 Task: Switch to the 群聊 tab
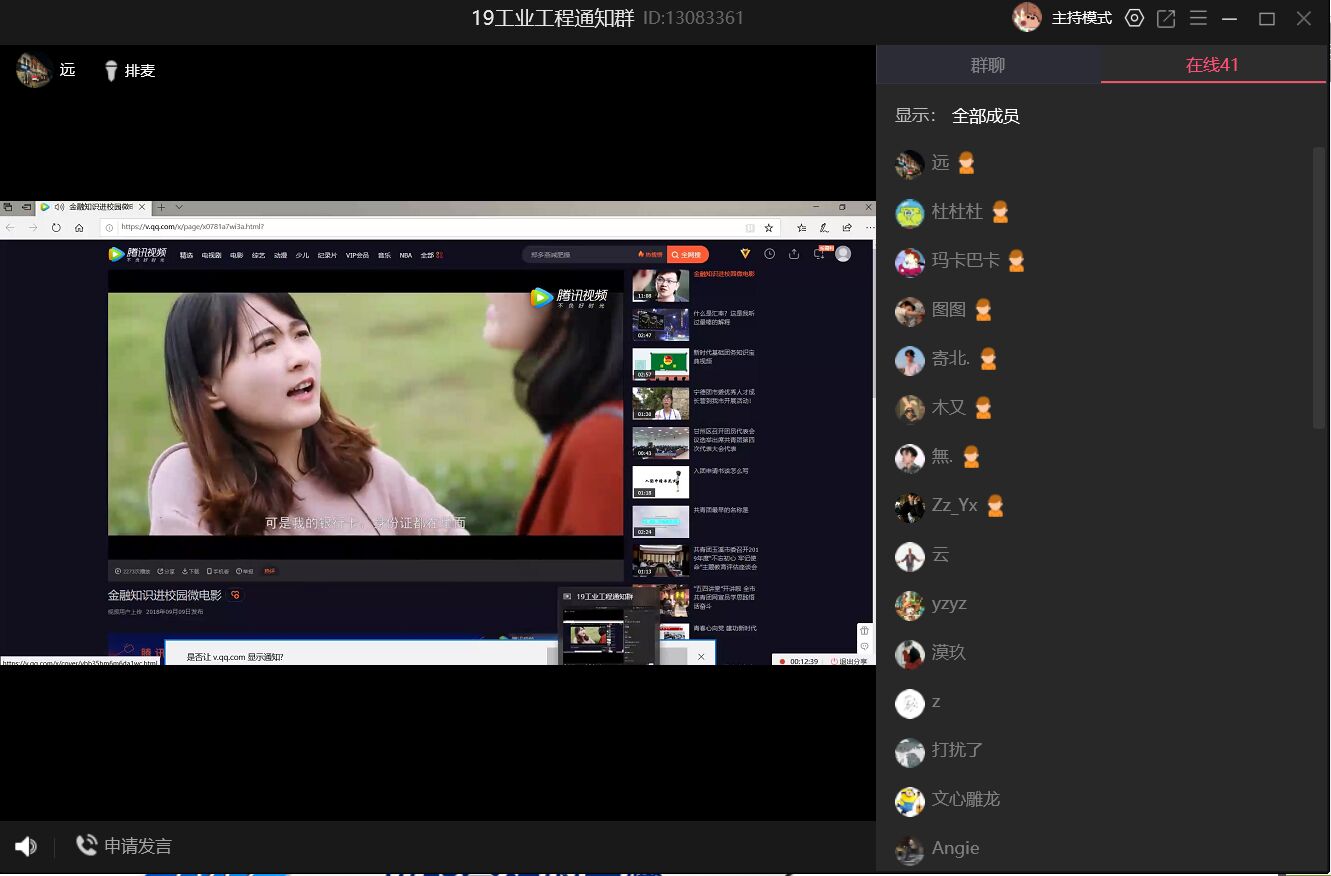pyautogui.click(x=988, y=65)
